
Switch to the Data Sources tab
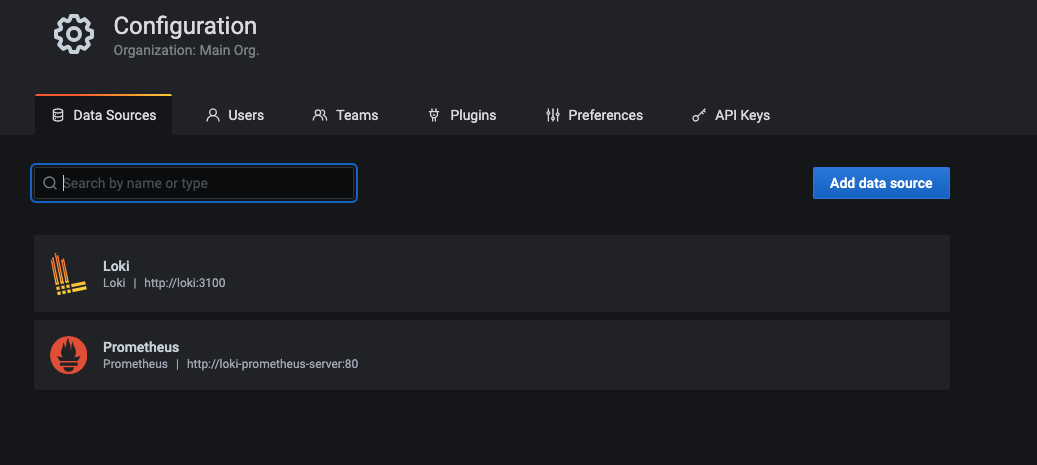tap(104, 115)
